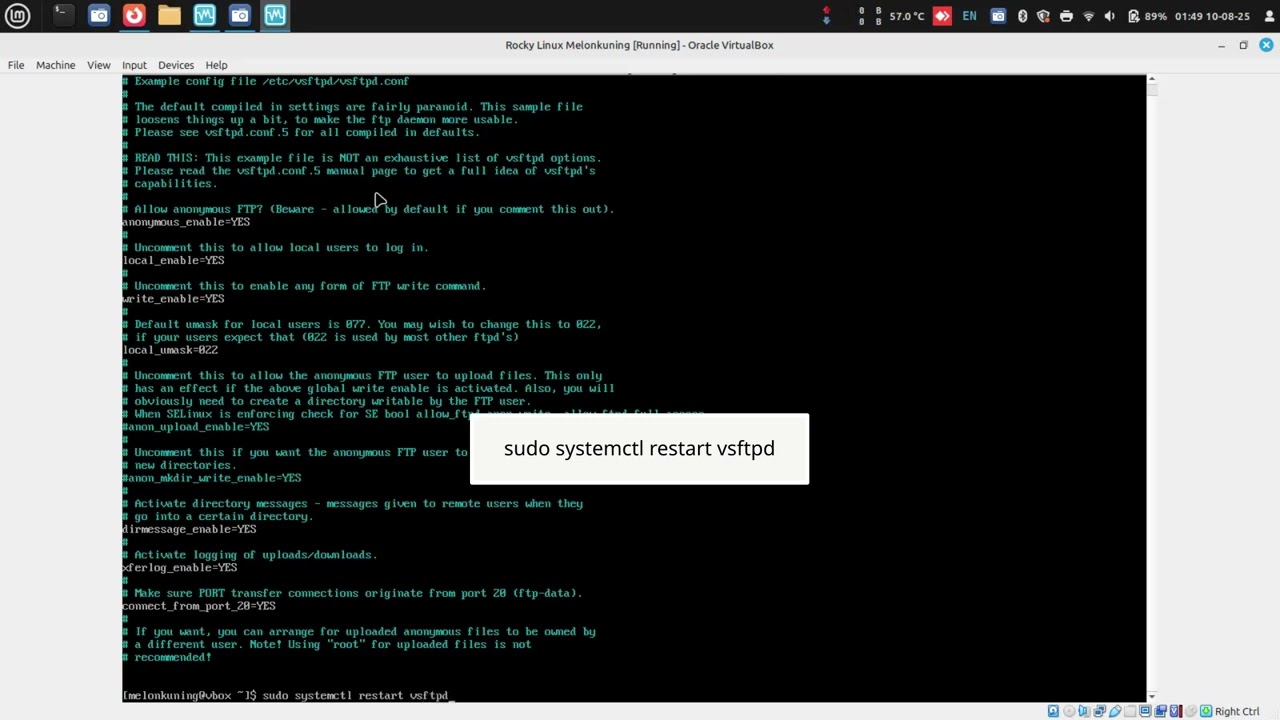The image size is (1280, 720).
Task: Close the Rocky Linux VirtualBox window
Action: (1266, 45)
